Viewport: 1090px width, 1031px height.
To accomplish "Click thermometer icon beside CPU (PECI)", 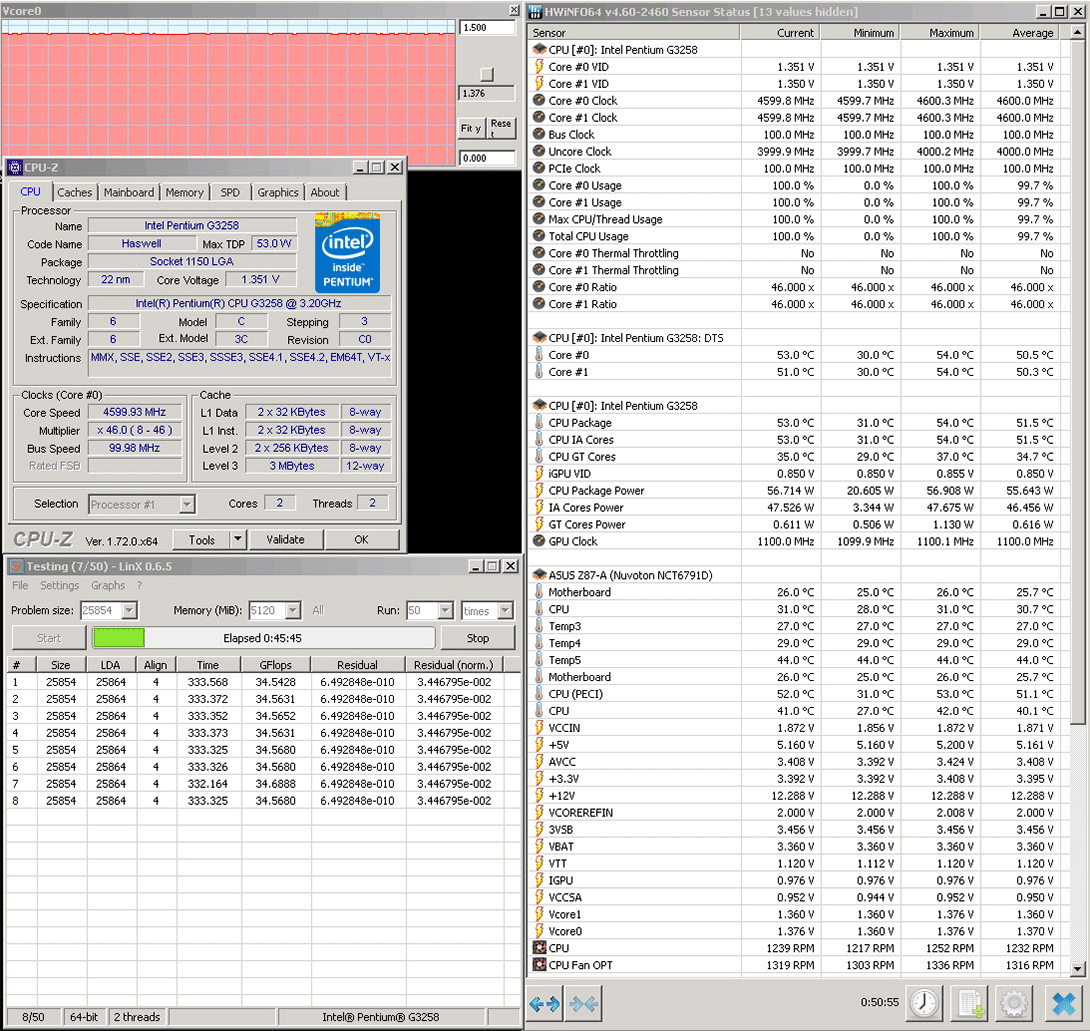I will 539,694.
